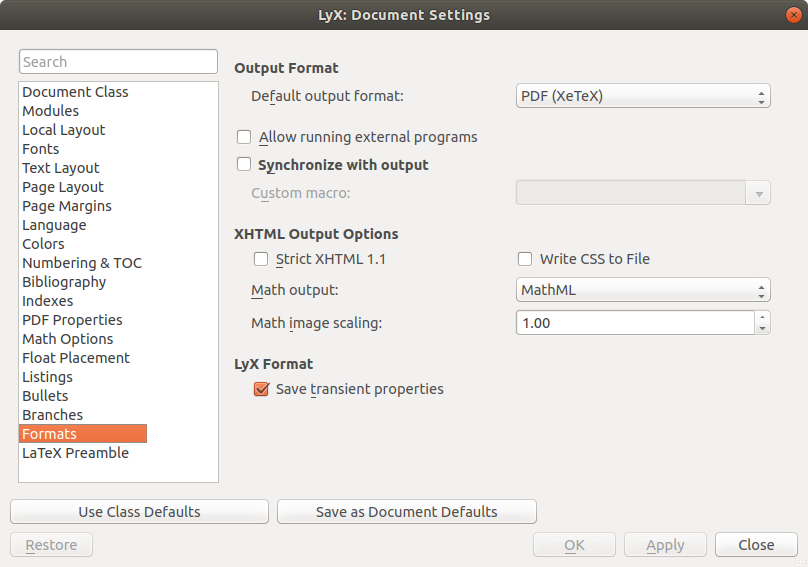Uncheck Save transient properties
Image resolution: width=808 pixels, height=567 pixels.
click(261, 389)
